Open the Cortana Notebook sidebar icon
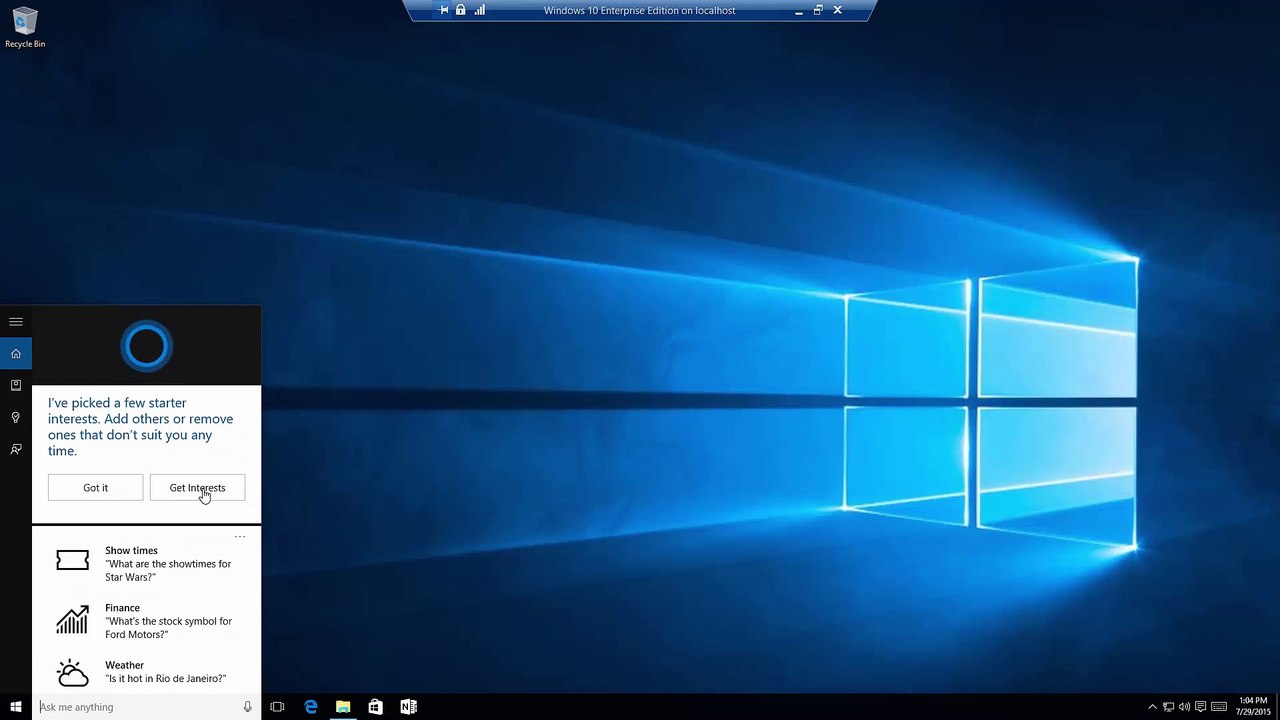This screenshot has height=720, width=1280. pyautogui.click(x=16, y=385)
